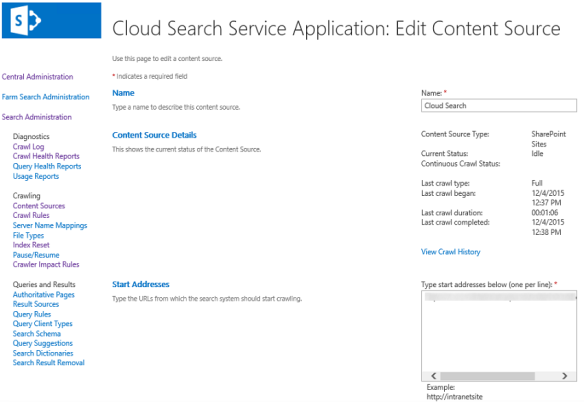The width and height of the screenshot is (584, 411).
Task: Open Server Name Mappings
Action: click(50, 226)
